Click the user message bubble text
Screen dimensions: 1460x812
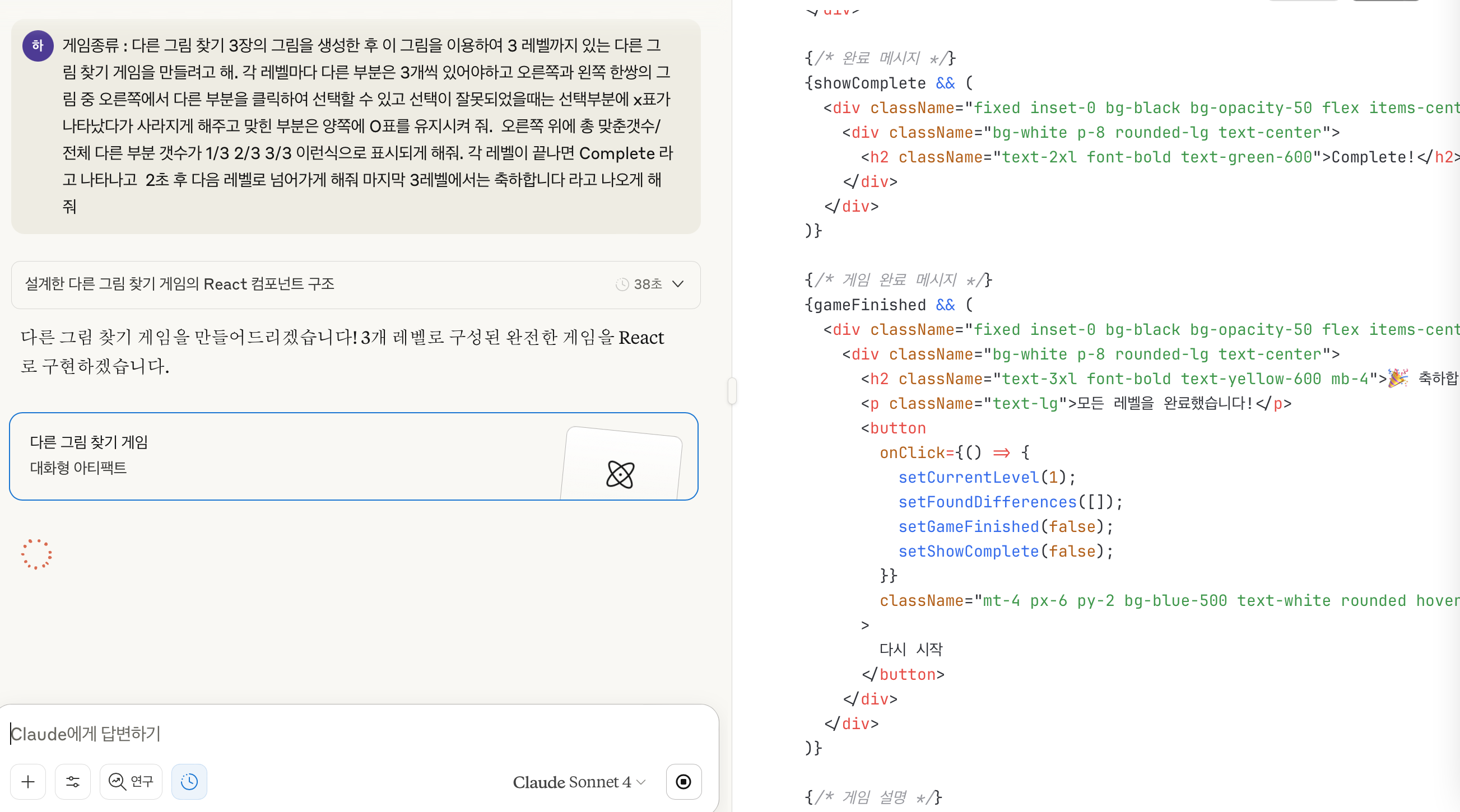tap(368, 126)
